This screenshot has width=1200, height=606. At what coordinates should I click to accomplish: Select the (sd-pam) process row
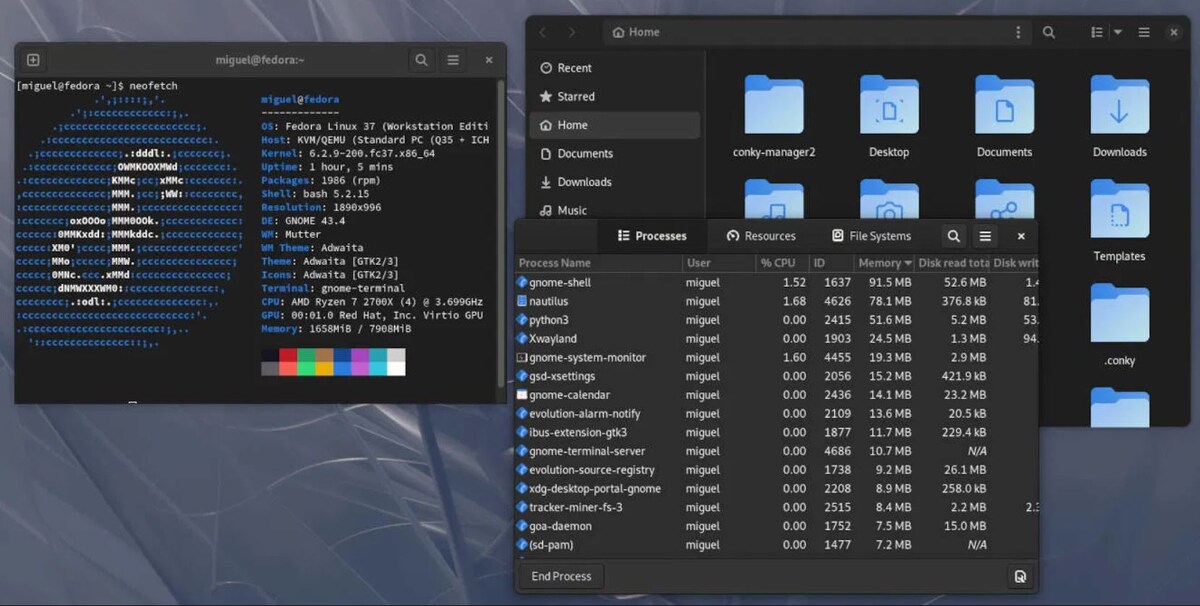pyautogui.click(x=777, y=545)
